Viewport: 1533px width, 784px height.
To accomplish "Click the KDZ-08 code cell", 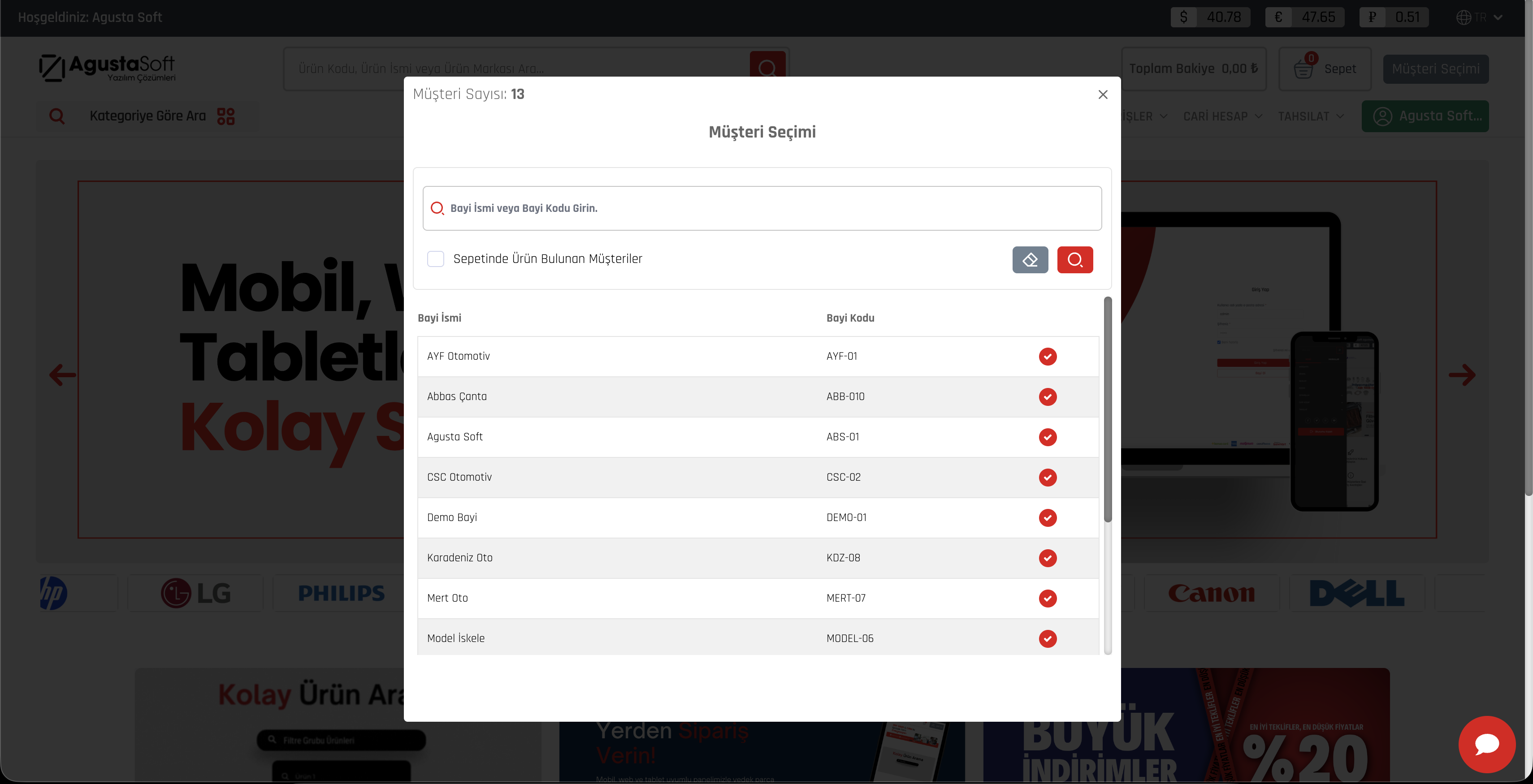I will click(x=843, y=558).
